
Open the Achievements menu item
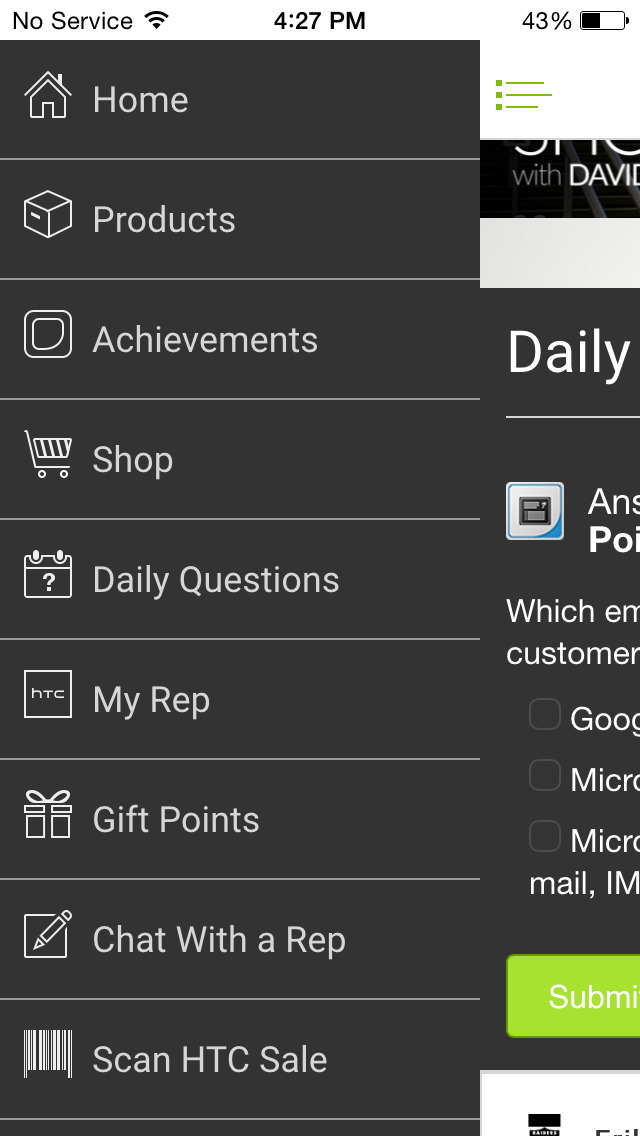205,340
